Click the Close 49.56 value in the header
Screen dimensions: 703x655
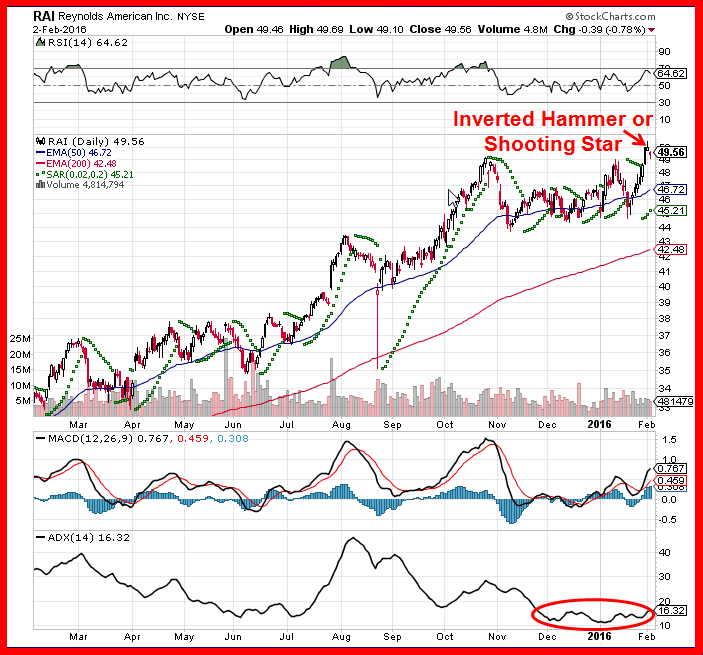click(440, 30)
